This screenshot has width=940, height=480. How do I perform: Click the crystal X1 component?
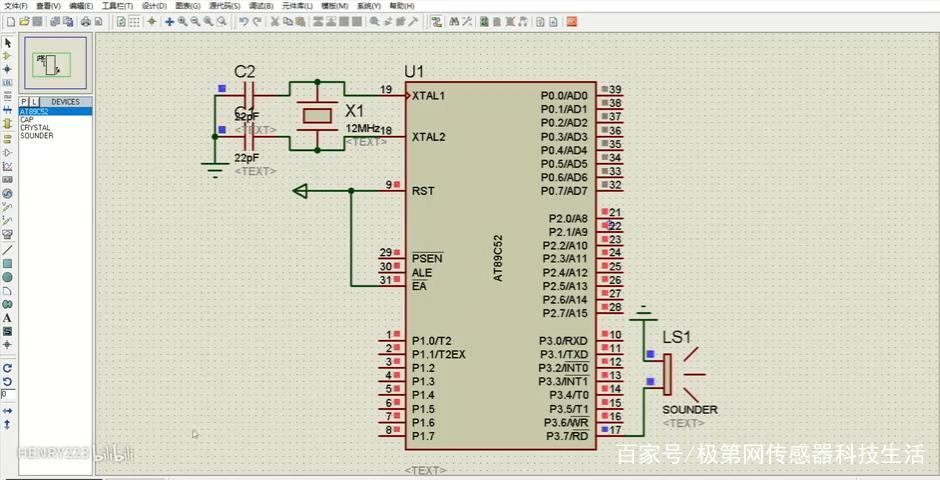317,115
